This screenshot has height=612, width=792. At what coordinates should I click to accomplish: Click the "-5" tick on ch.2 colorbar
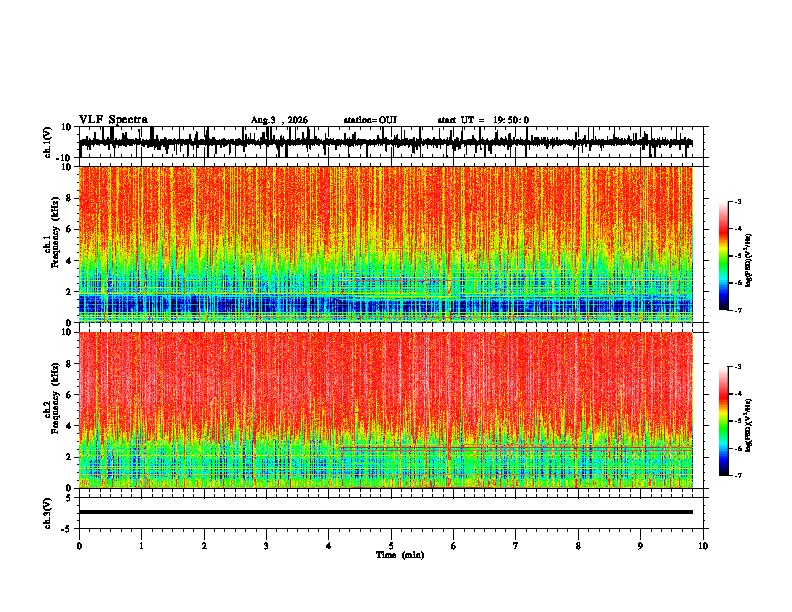coord(737,421)
